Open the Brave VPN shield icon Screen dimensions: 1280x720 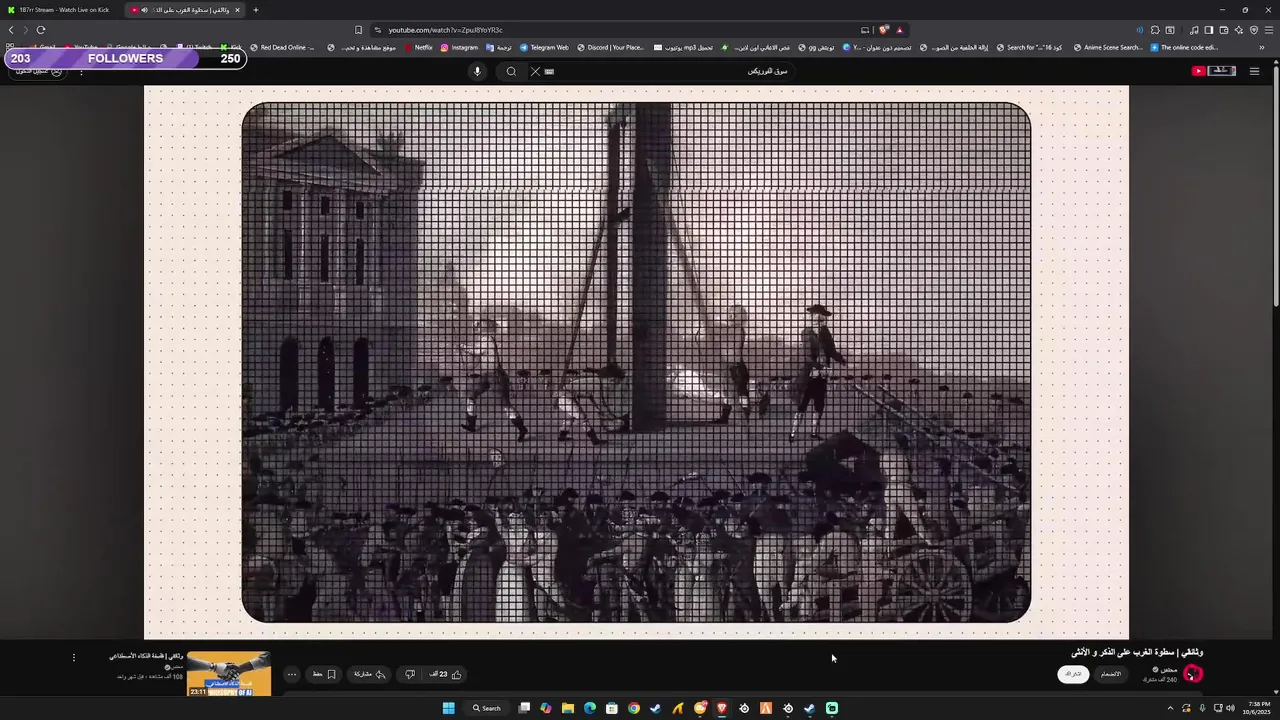coord(1253,30)
